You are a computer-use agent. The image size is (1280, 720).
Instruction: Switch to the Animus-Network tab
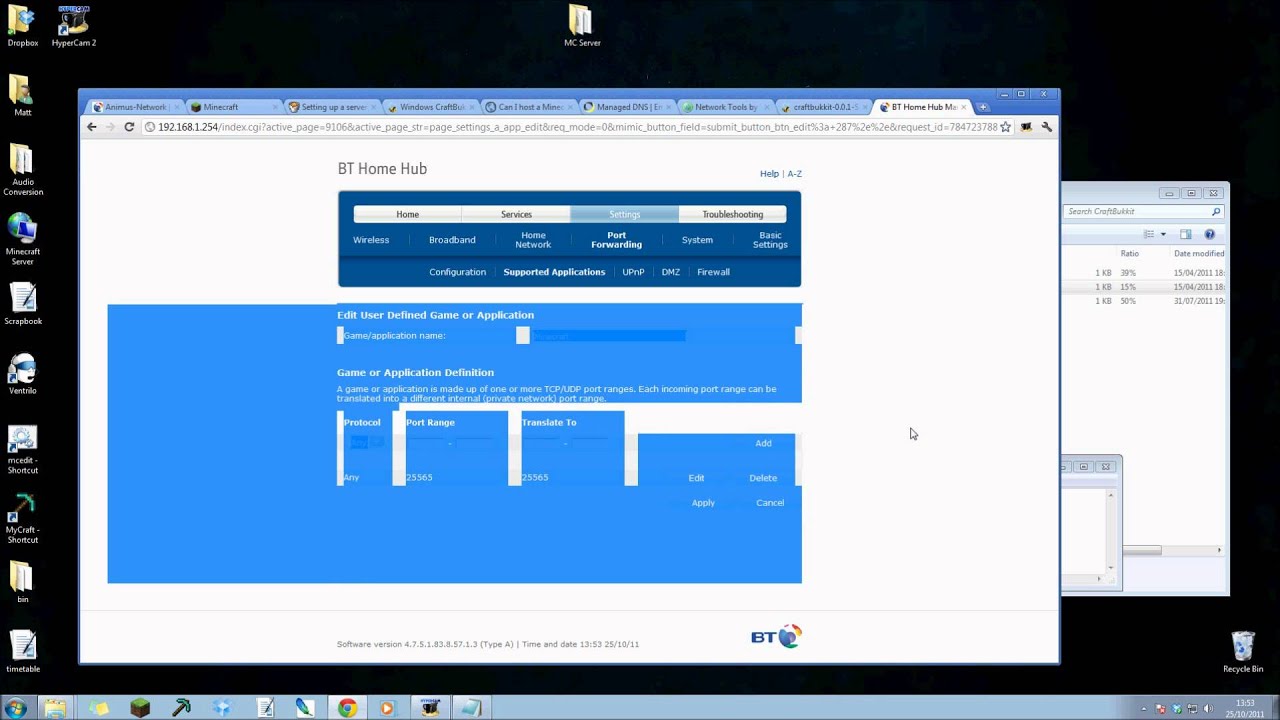click(135, 107)
